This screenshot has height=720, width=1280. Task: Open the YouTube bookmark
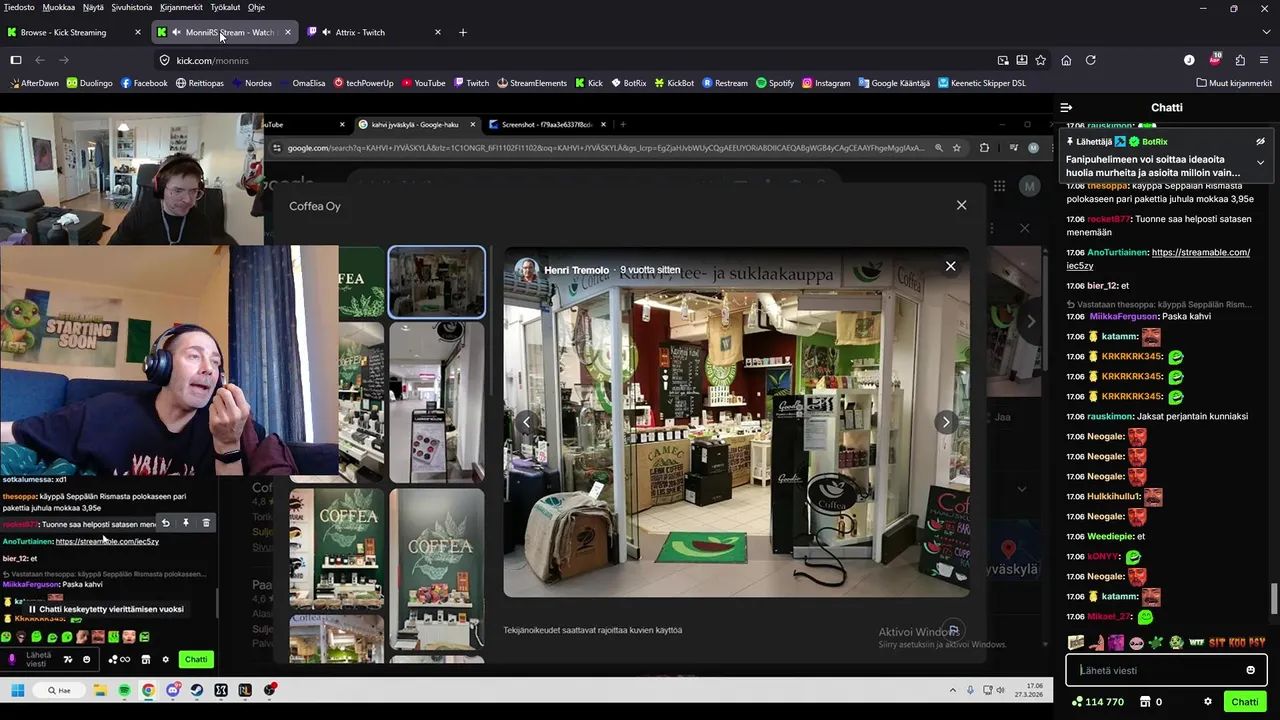click(423, 83)
